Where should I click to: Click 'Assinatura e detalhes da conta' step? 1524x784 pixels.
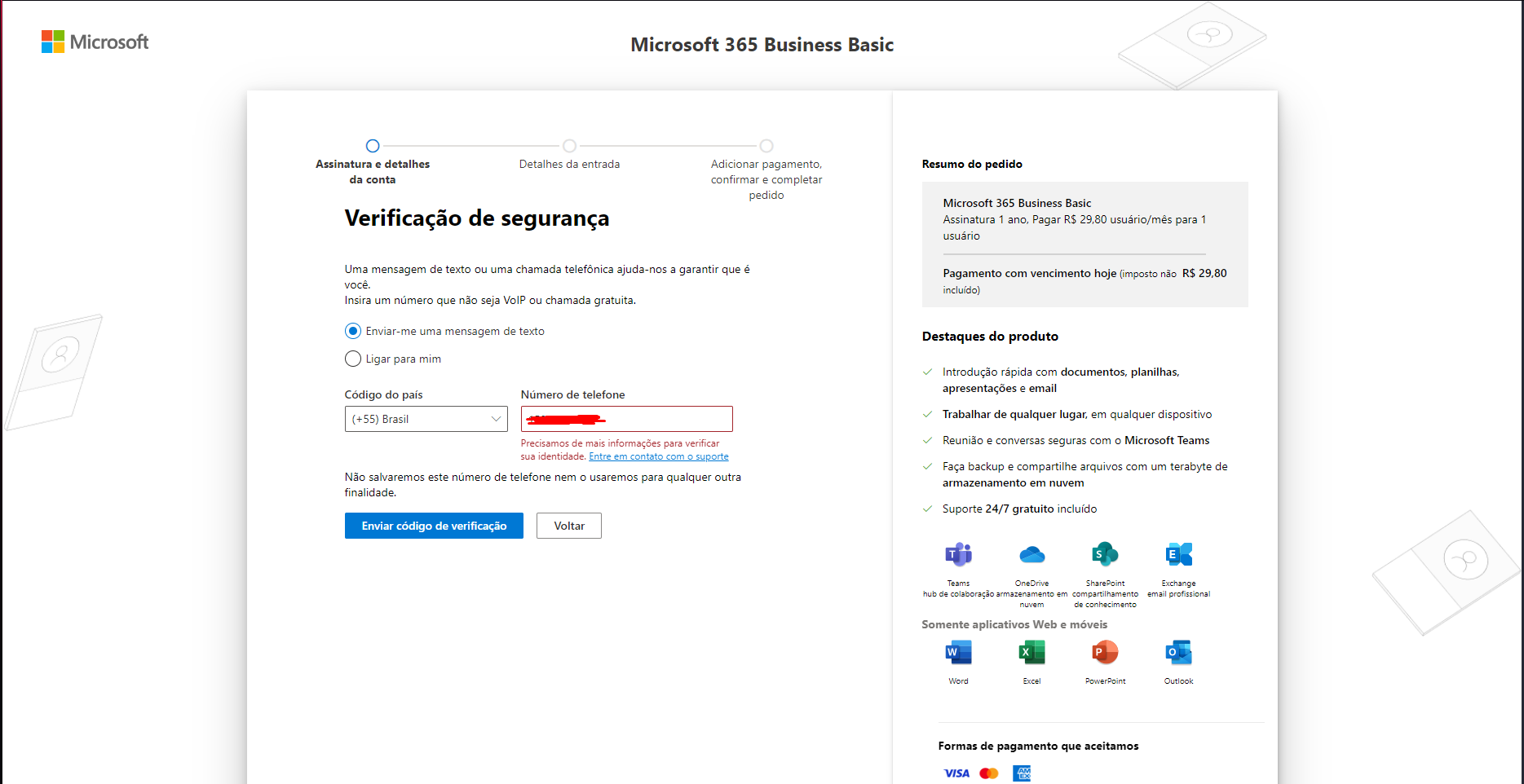coord(373,162)
